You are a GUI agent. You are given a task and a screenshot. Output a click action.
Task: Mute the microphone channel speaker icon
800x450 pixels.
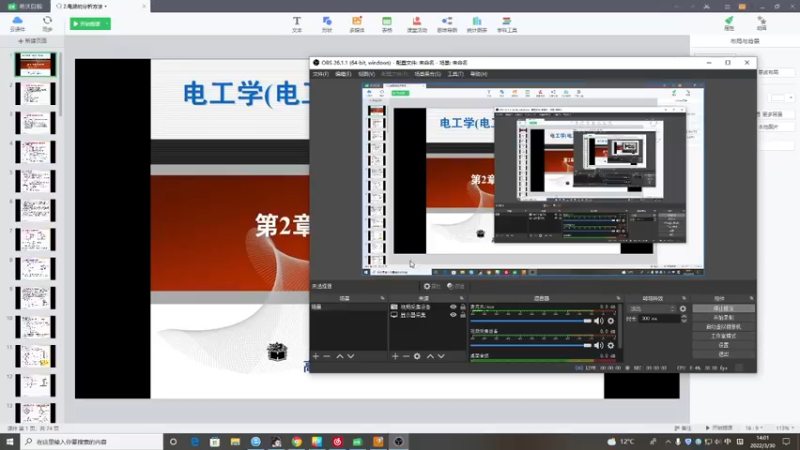point(598,321)
